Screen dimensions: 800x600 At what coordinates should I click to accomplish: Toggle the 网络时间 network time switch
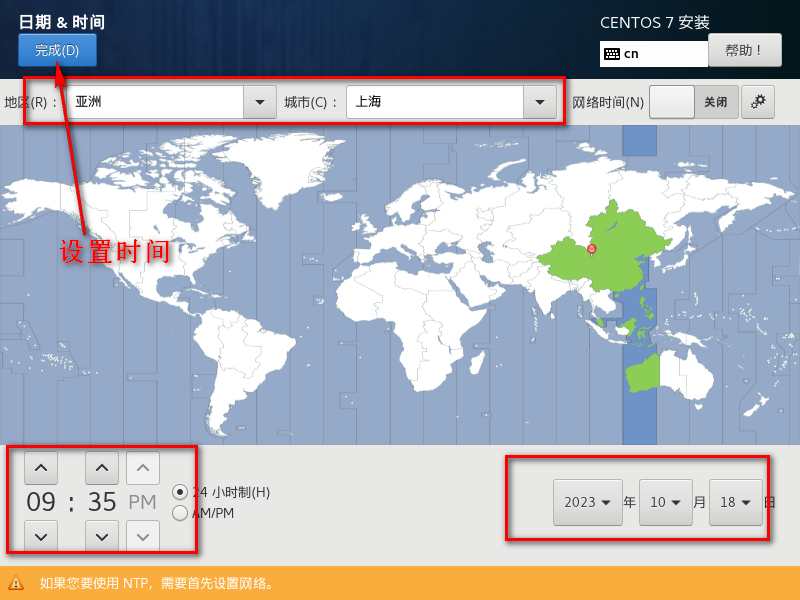(x=693, y=102)
